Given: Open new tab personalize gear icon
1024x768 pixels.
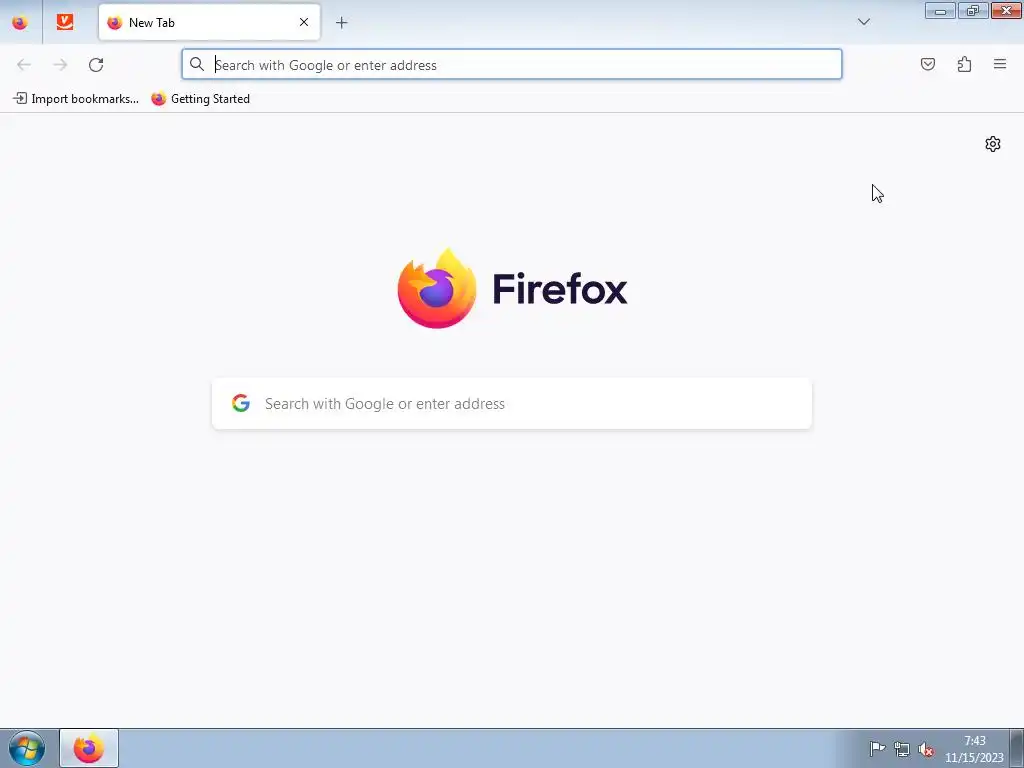Looking at the screenshot, I should tap(993, 144).
